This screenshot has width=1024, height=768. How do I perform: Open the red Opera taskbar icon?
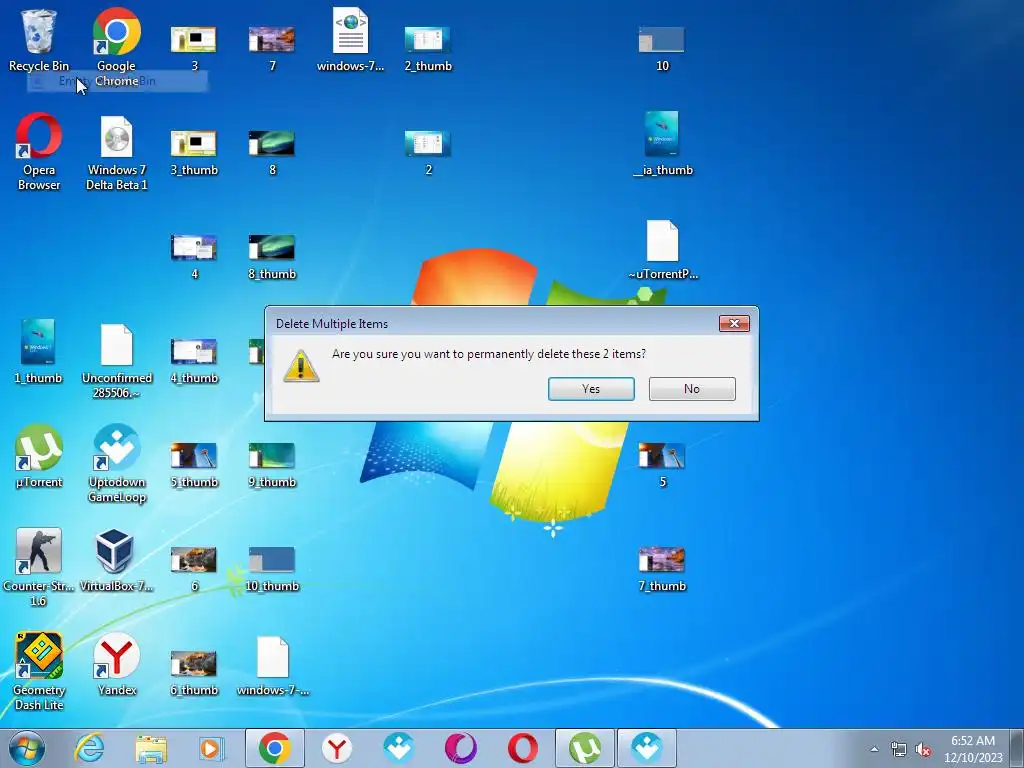click(522, 748)
